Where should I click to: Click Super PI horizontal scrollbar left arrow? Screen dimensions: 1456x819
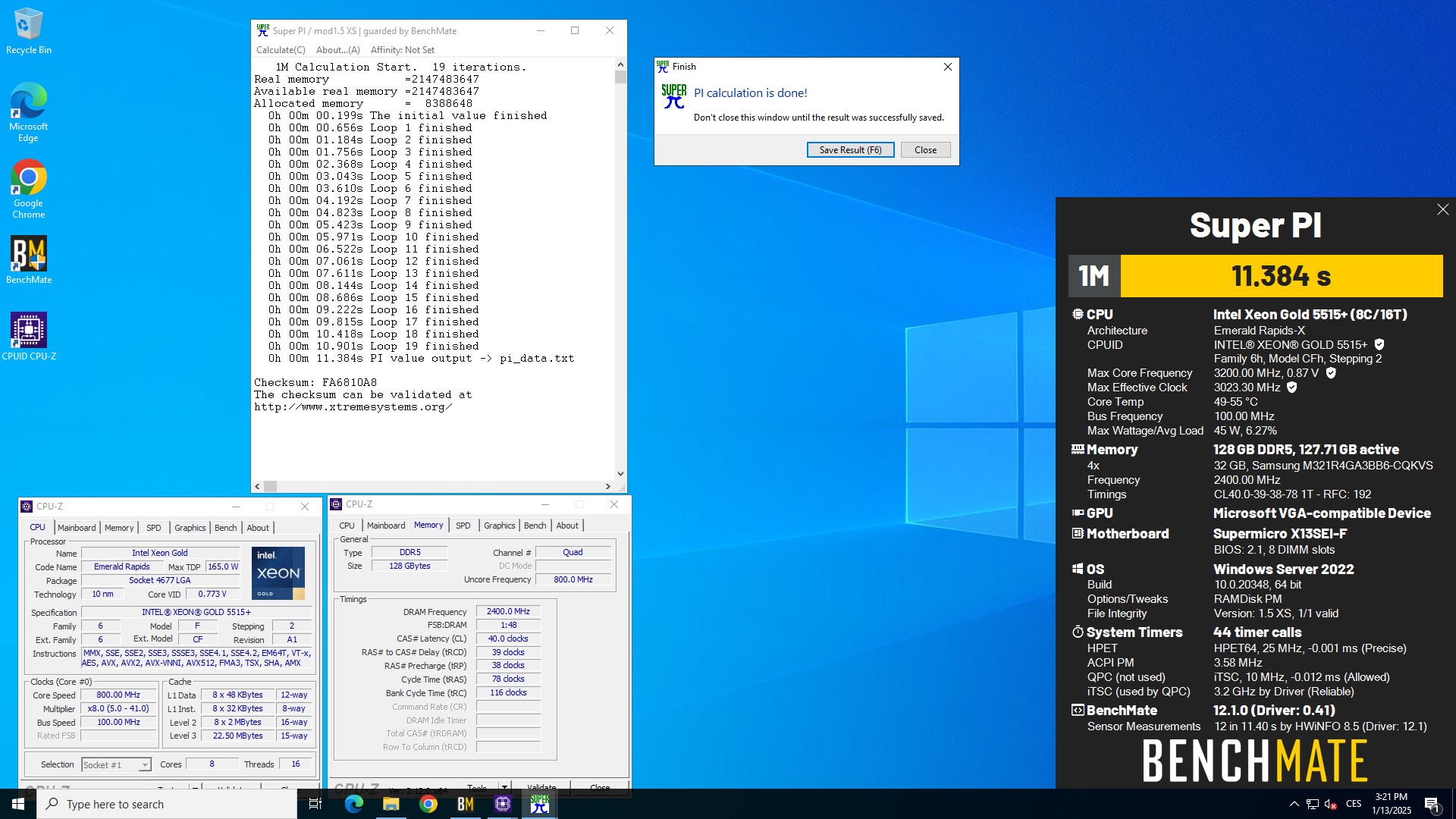(258, 487)
